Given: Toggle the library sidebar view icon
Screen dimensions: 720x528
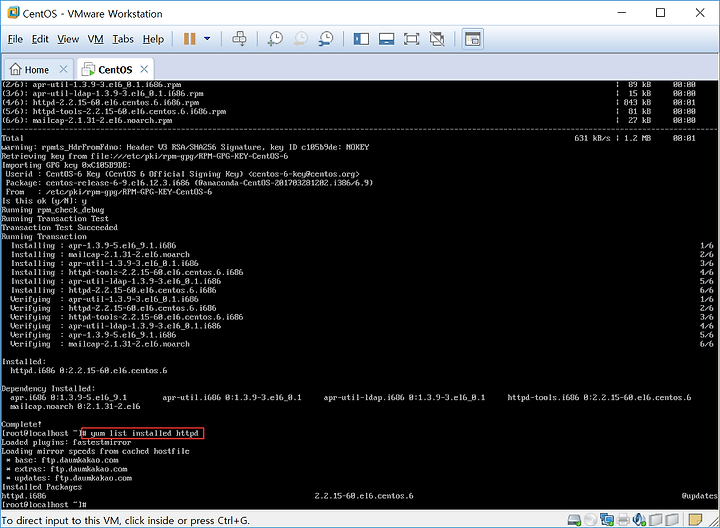Looking at the screenshot, I should (x=361, y=39).
